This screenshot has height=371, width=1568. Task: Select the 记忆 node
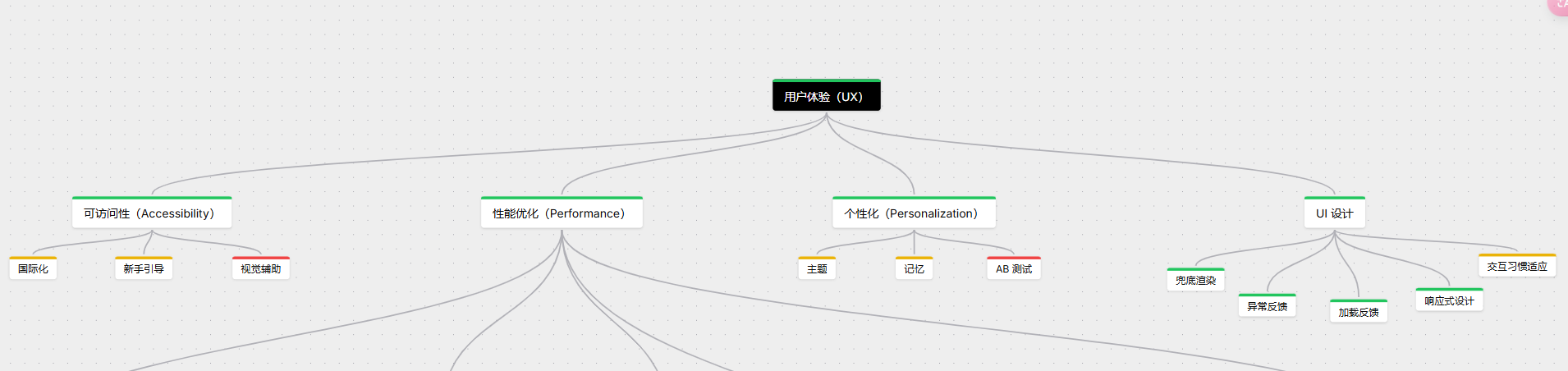click(914, 268)
